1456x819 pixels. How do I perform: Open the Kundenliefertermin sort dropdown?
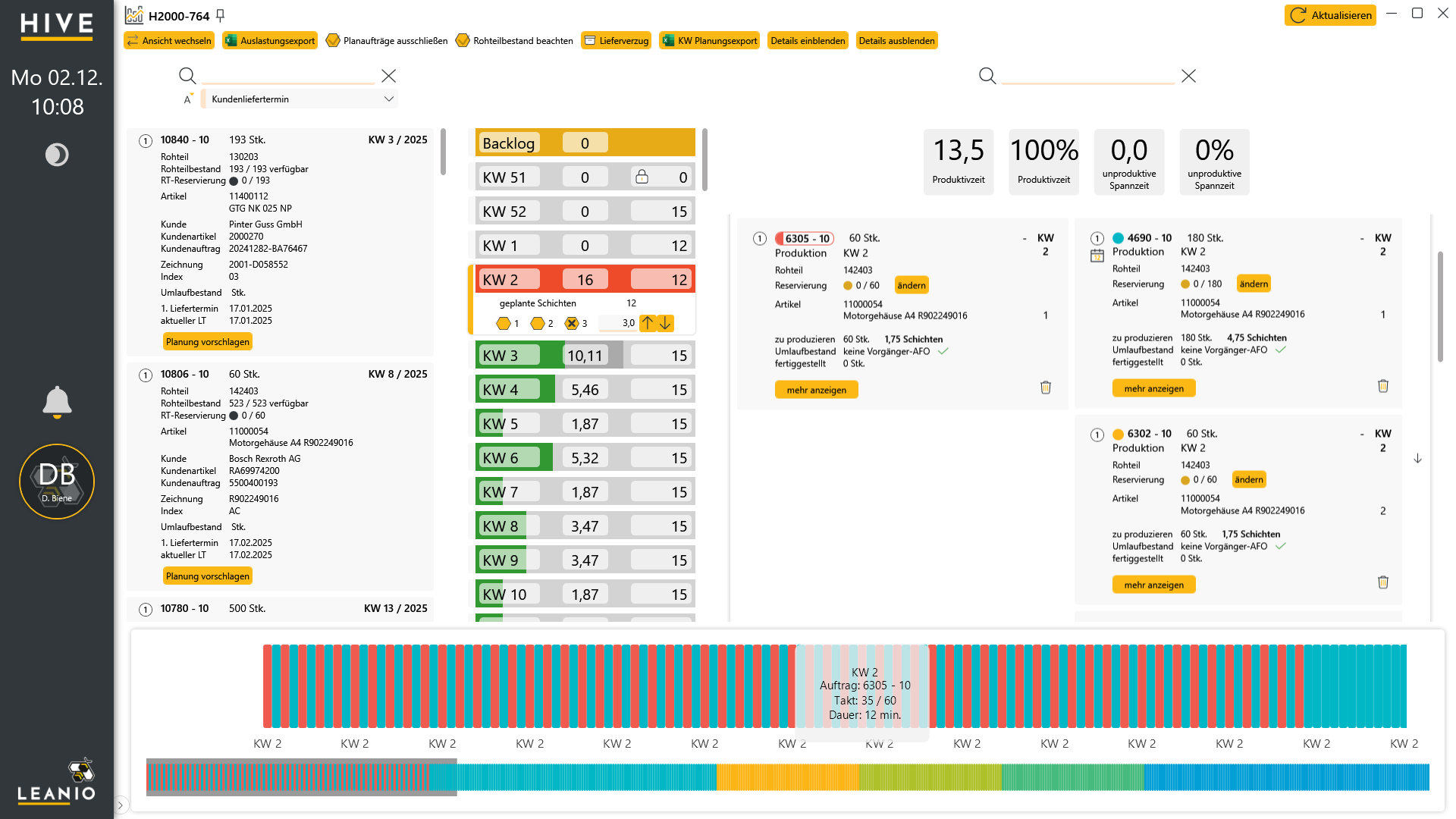301,99
